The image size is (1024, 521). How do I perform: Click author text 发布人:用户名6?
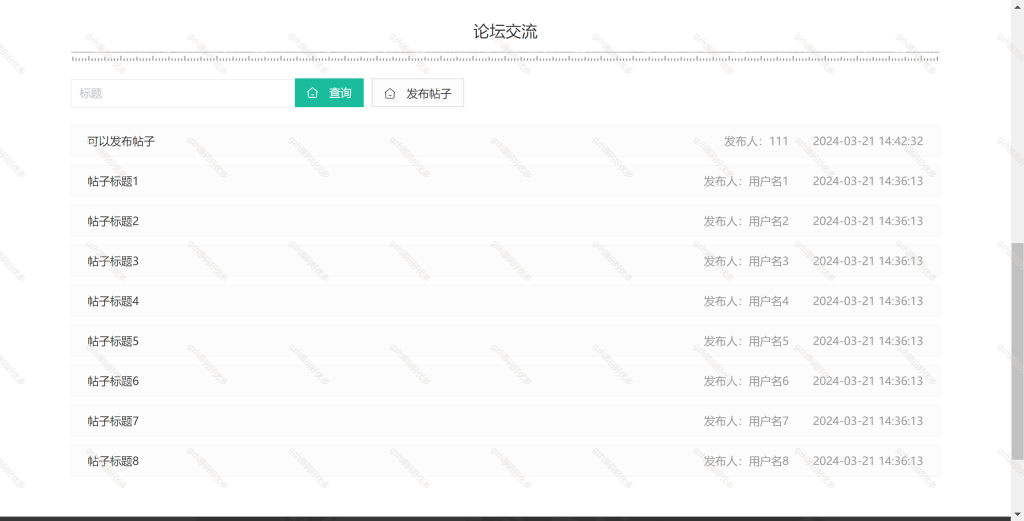point(746,381)
